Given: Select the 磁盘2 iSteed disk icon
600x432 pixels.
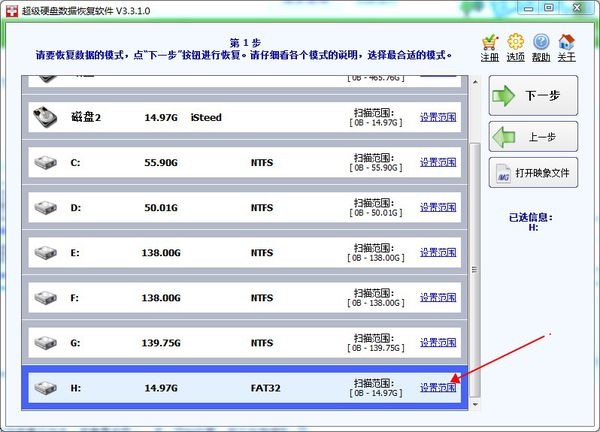Looking at the screenshot, I should (46, 116).
